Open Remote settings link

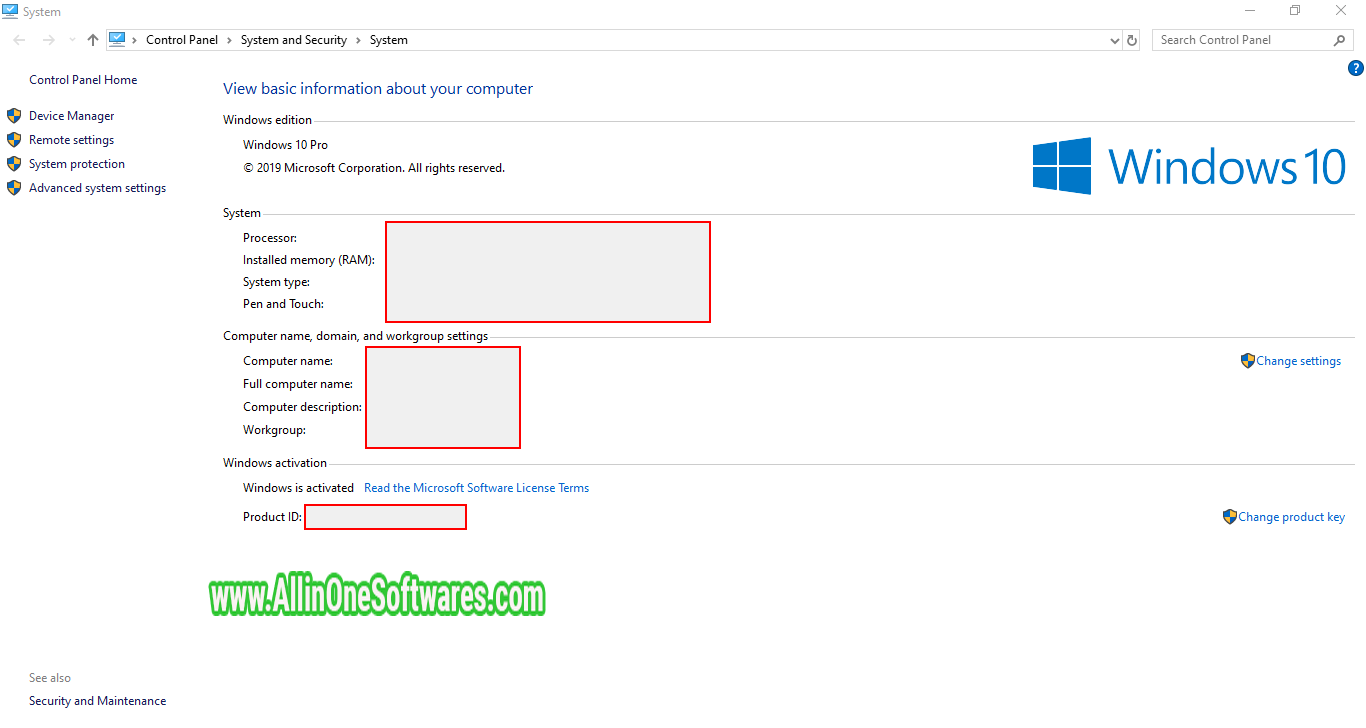72,140
